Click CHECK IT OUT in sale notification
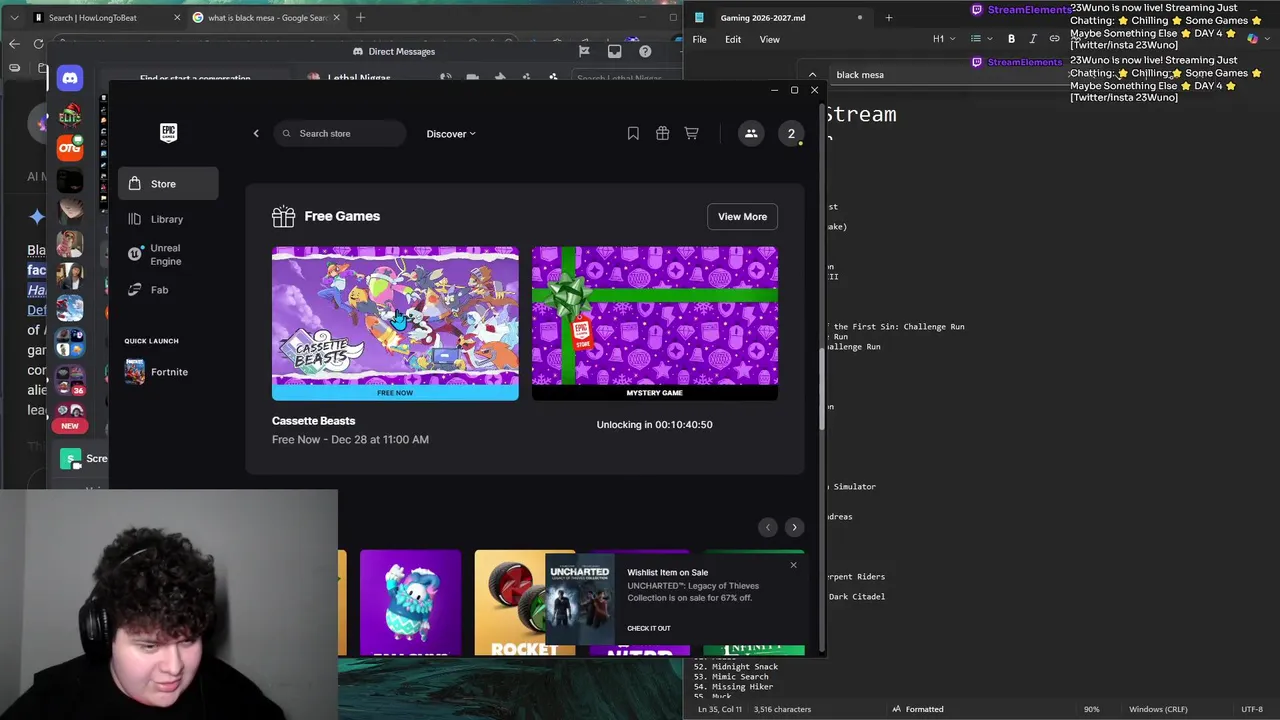 (649, 628)
